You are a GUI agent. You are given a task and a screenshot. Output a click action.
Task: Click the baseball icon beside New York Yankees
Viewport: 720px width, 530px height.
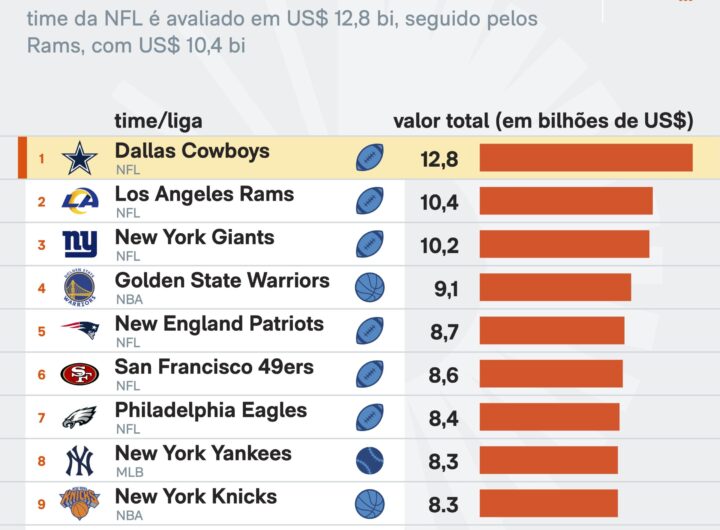[x=370, y=460]
